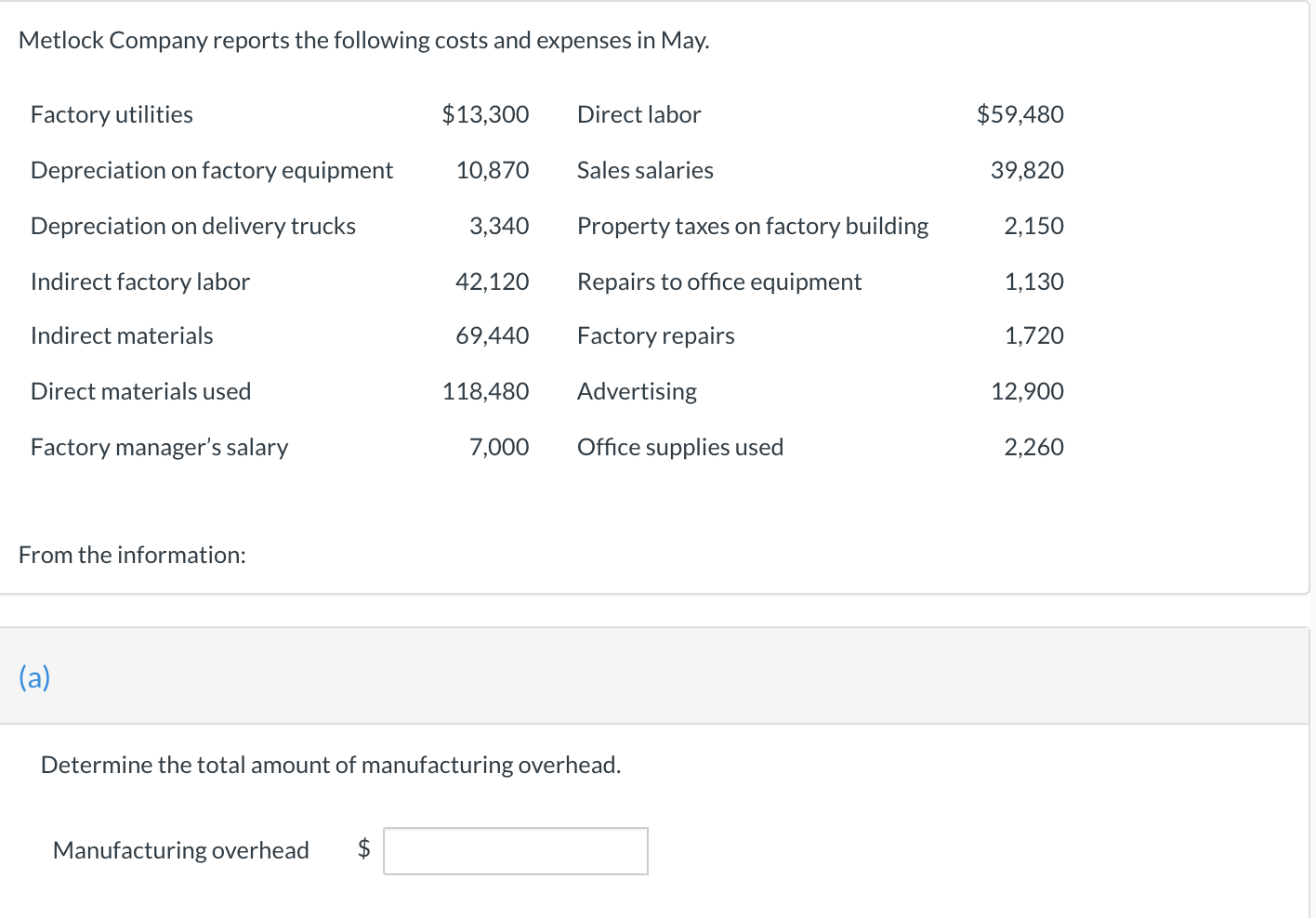This screenshot has height=918, width=1316.
Task: Click the Office supplies used label
Action: pos(680,447)
